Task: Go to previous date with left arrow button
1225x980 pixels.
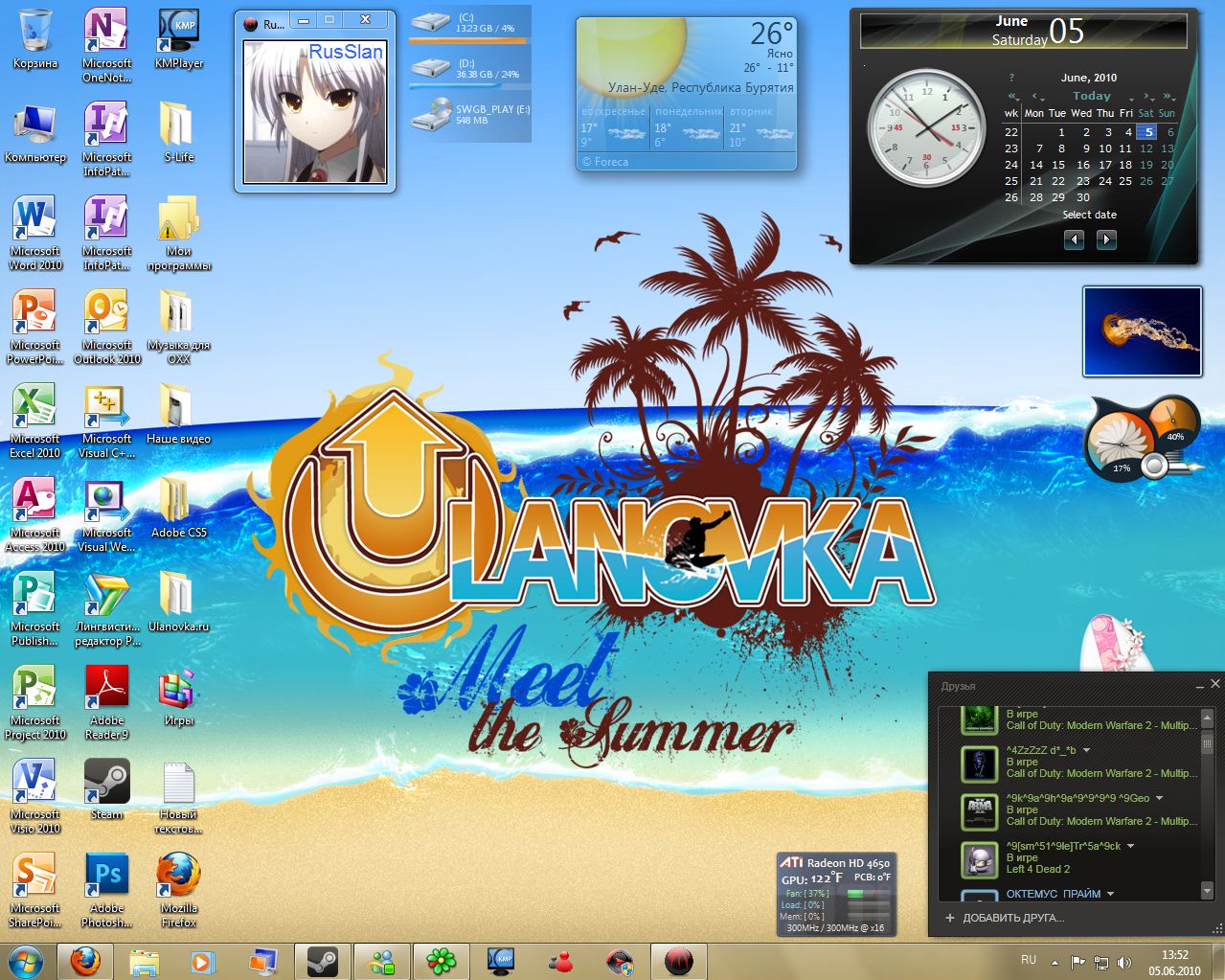Action: (1074, 239)
